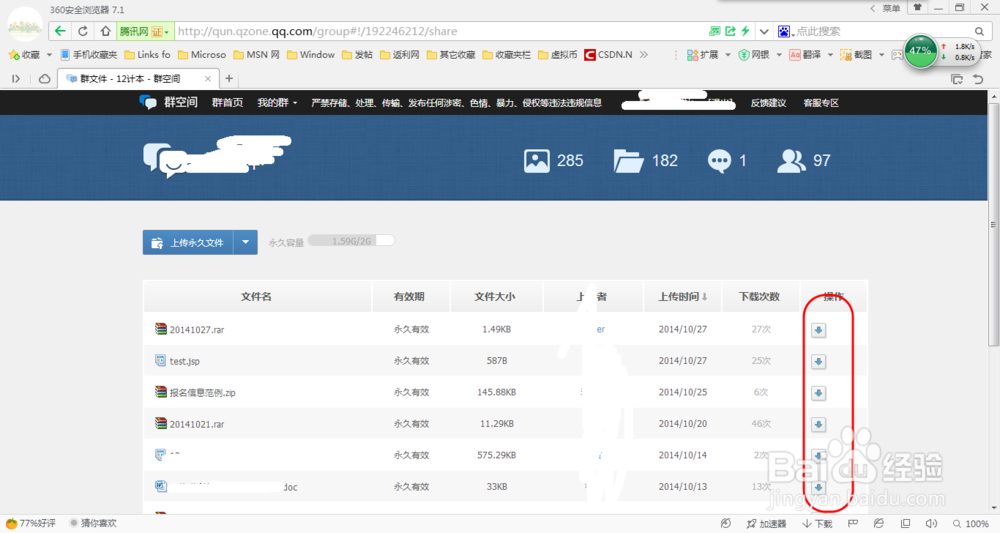Open the skin shirt icon in title bar

click(x=918, y=8)
